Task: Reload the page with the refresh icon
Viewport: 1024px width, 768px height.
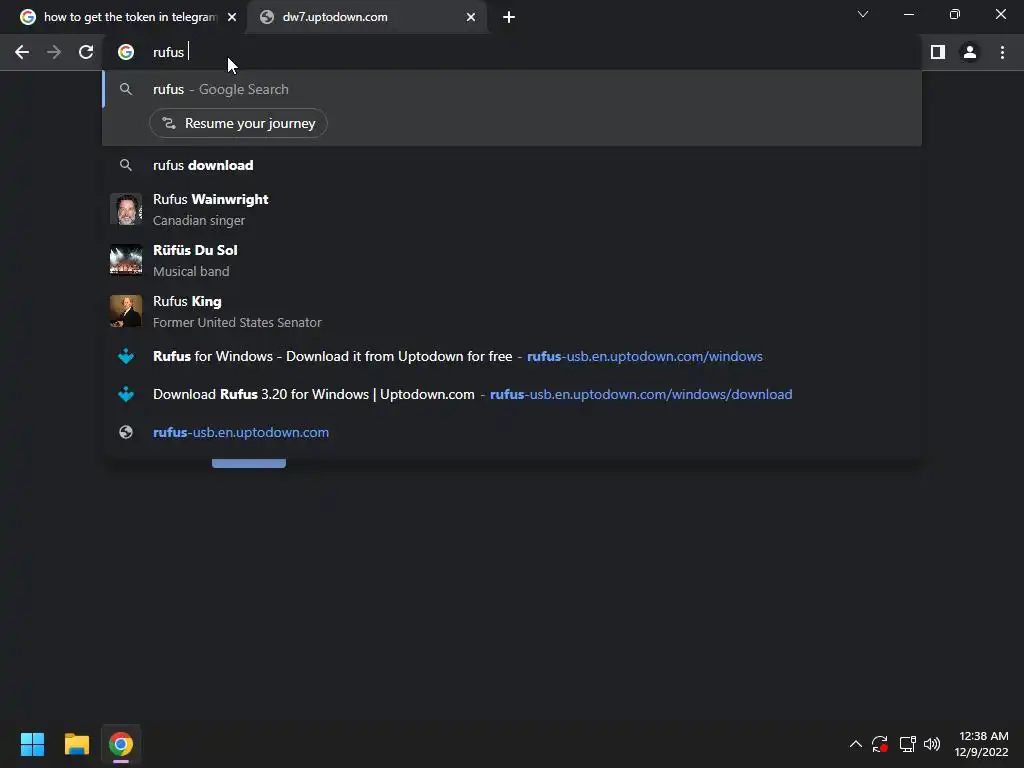Action: coord(86,52)
